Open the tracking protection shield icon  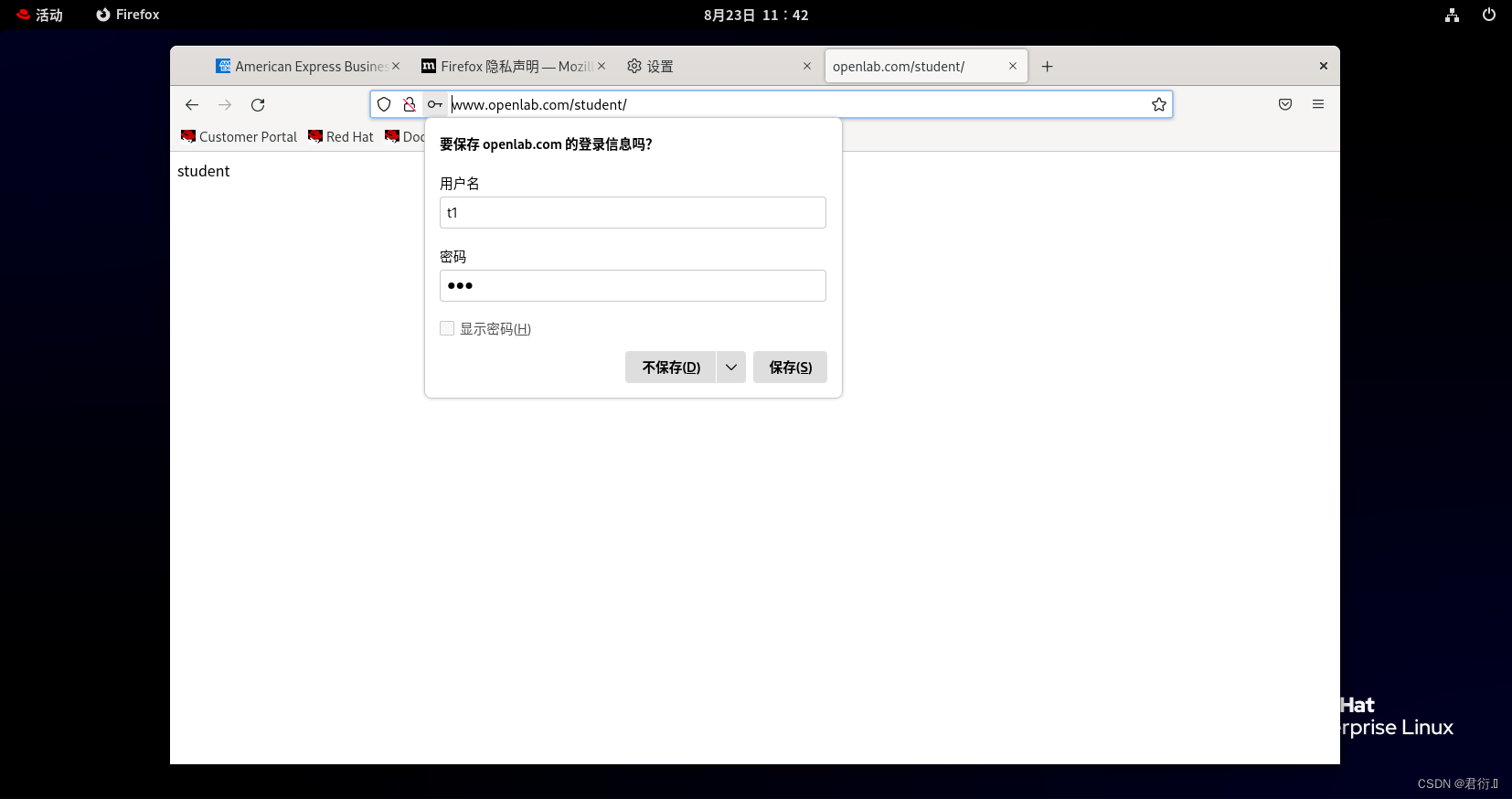[385, 104]
